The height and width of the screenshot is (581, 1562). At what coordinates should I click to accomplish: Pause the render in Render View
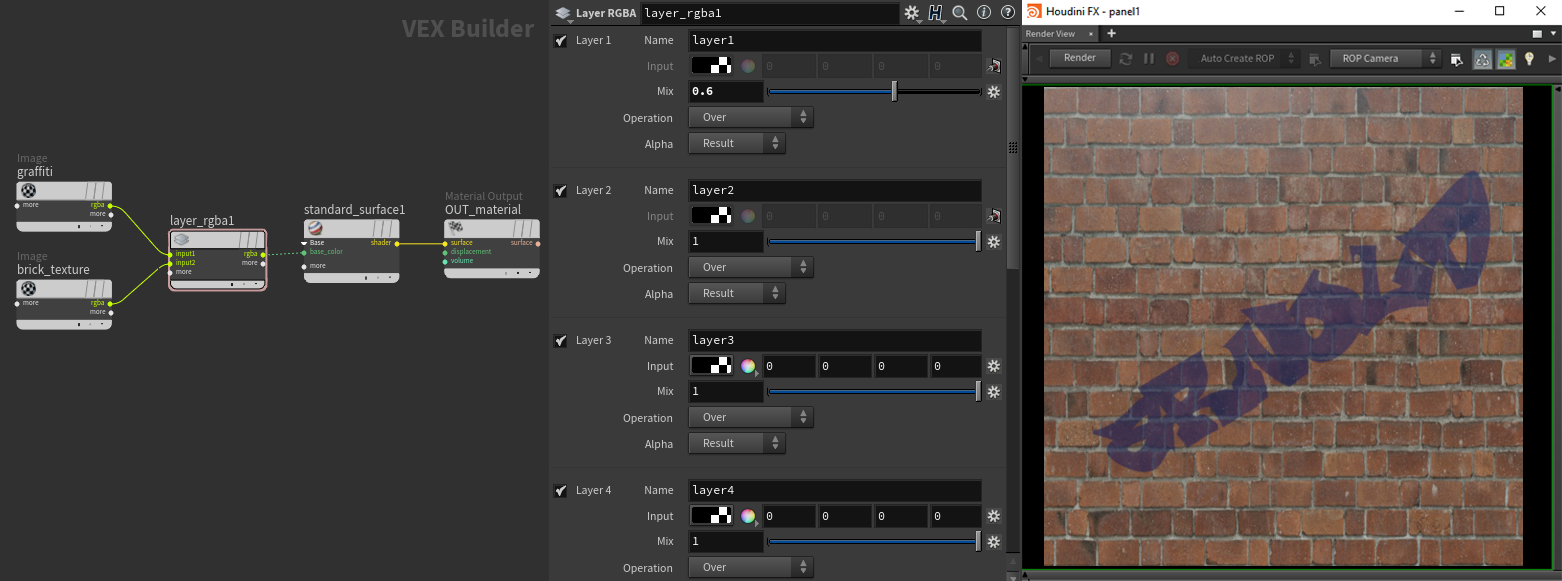[1149, 59]
